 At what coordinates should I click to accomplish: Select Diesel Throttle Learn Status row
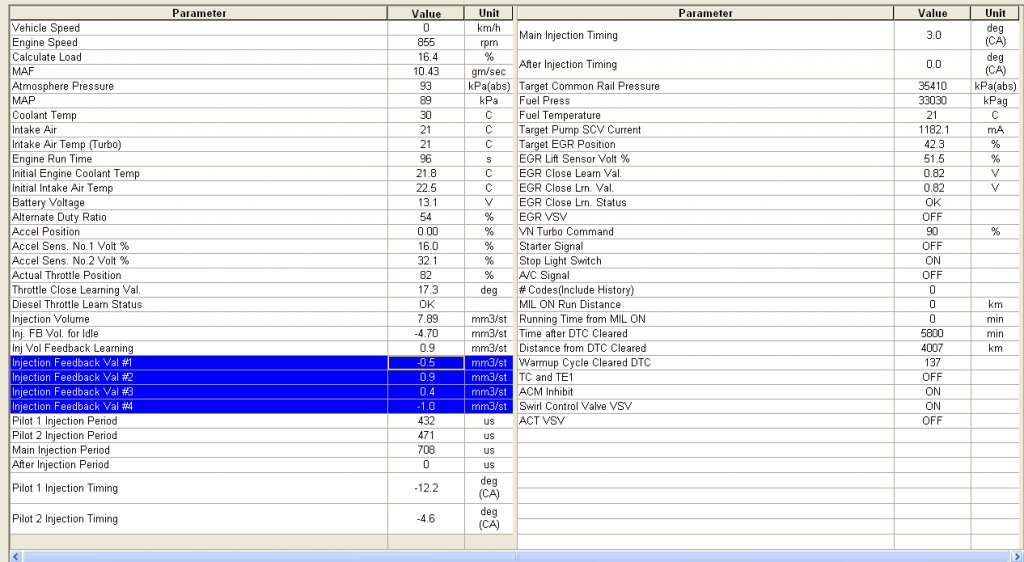click(262, 304)
